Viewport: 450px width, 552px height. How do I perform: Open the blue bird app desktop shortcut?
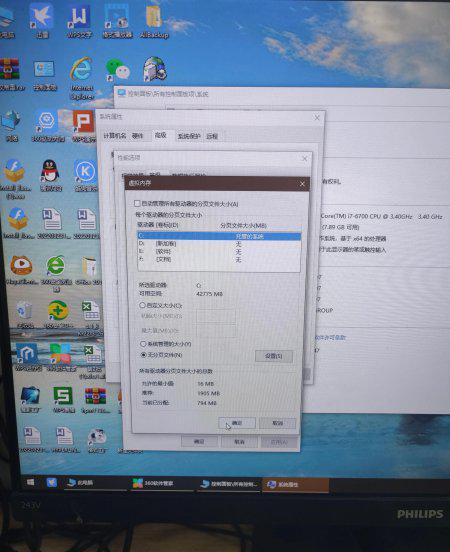coord(42,20)
